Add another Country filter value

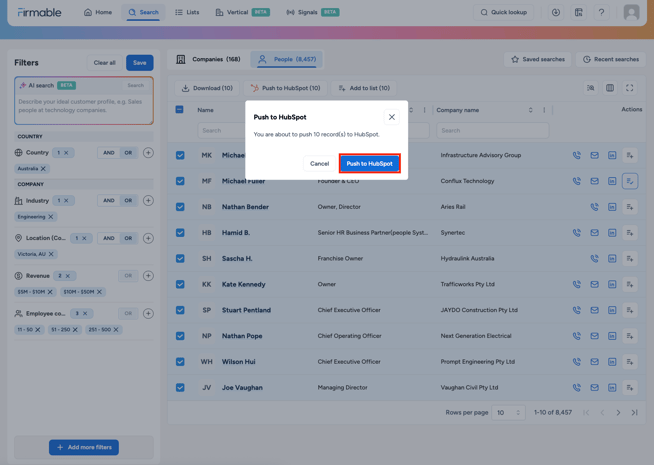coord(148,153)
